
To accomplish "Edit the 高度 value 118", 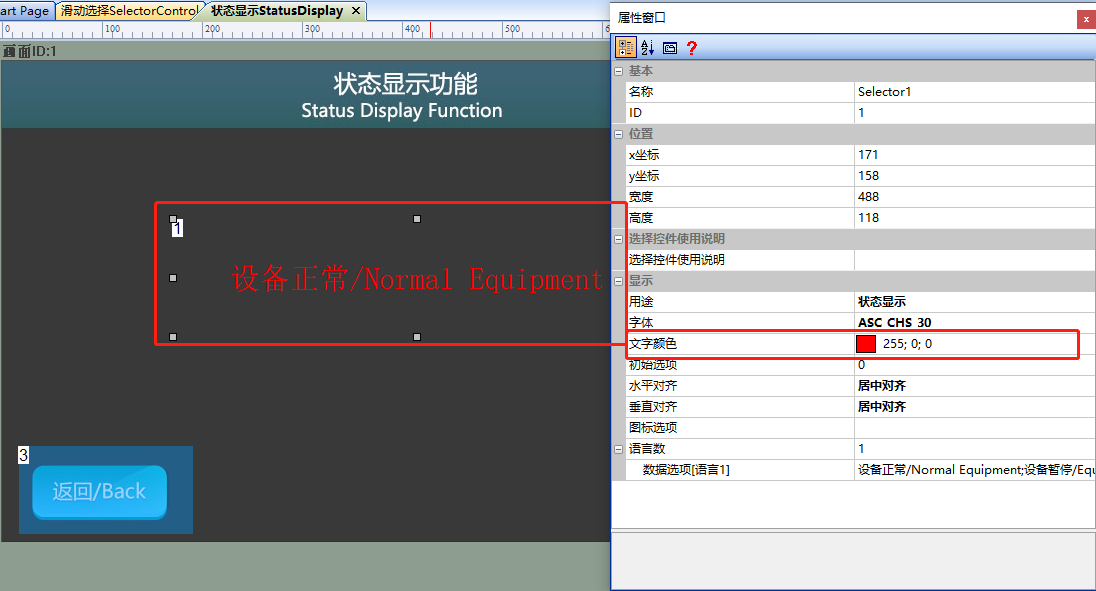I will (x=974, y=218).
